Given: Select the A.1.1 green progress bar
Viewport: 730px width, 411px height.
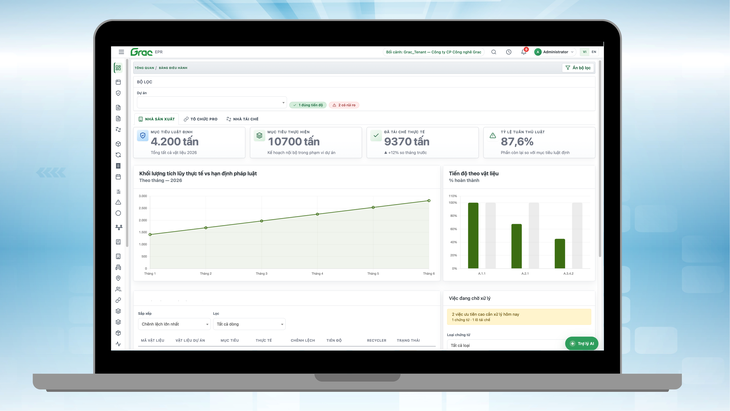Looking at the screenshot, I should click(473, 236).
